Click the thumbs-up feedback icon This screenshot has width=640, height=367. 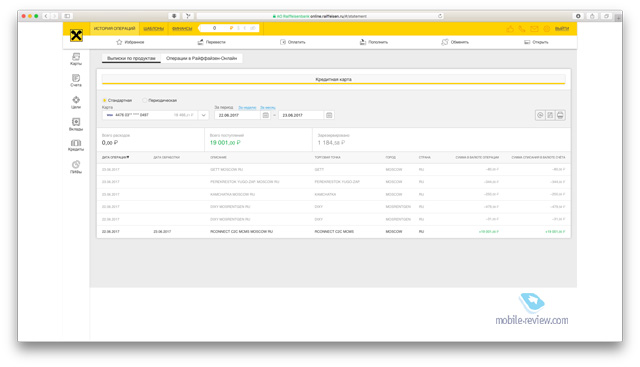point(510,29)
